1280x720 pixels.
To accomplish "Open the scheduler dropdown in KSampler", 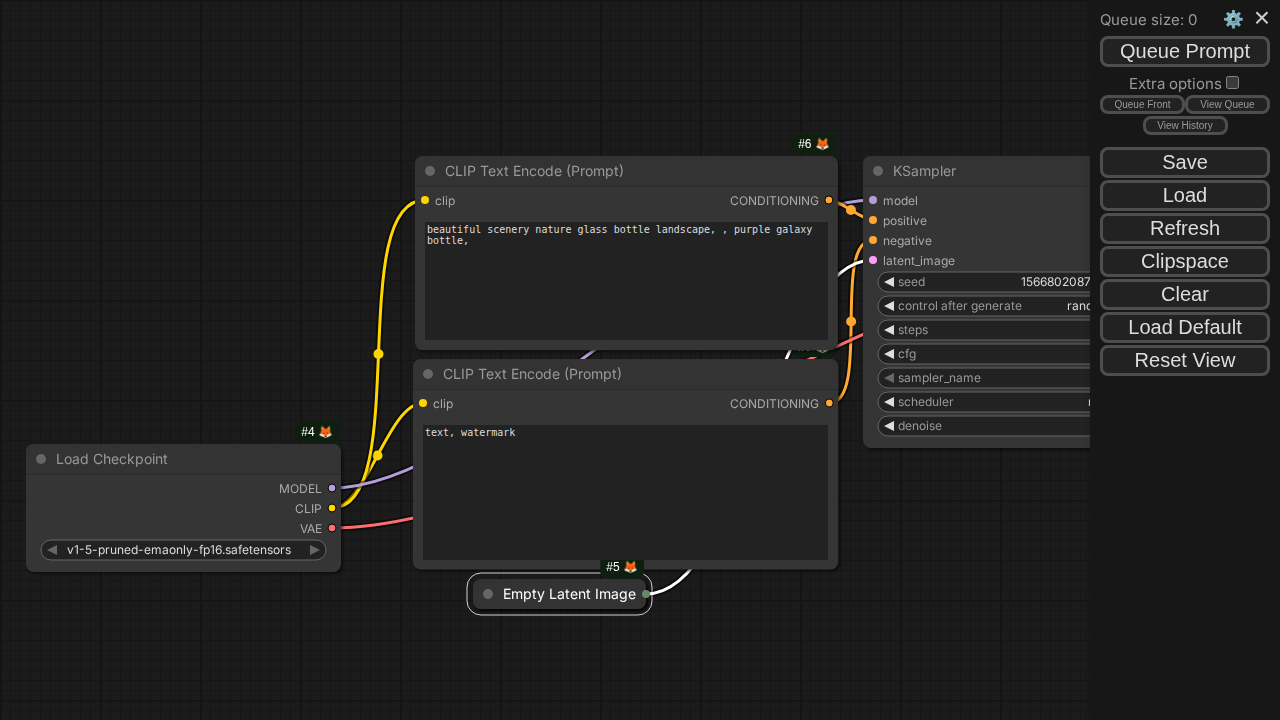I will click(985, 402).
